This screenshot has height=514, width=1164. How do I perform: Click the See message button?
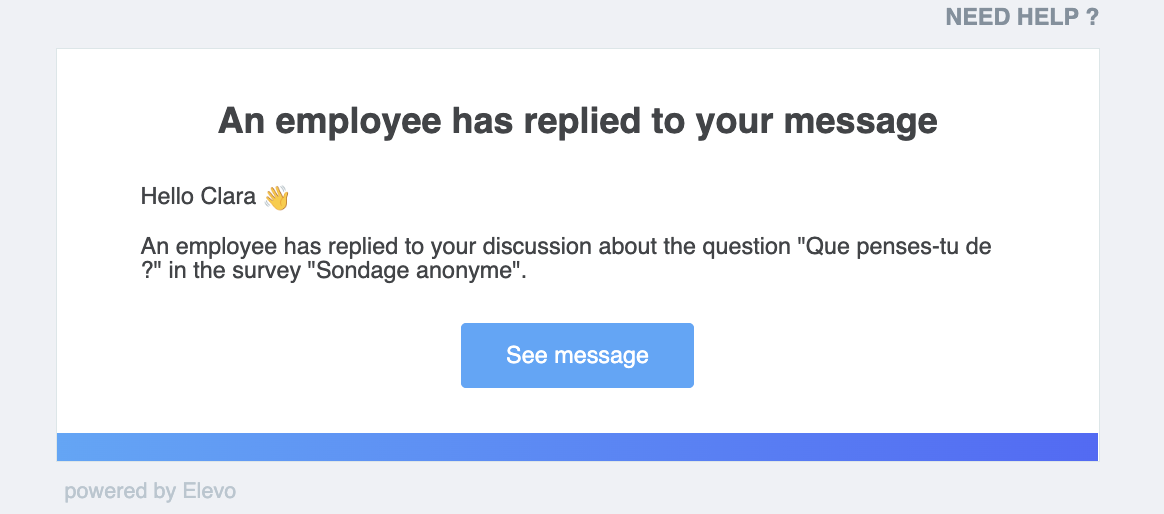click(578, 355)
